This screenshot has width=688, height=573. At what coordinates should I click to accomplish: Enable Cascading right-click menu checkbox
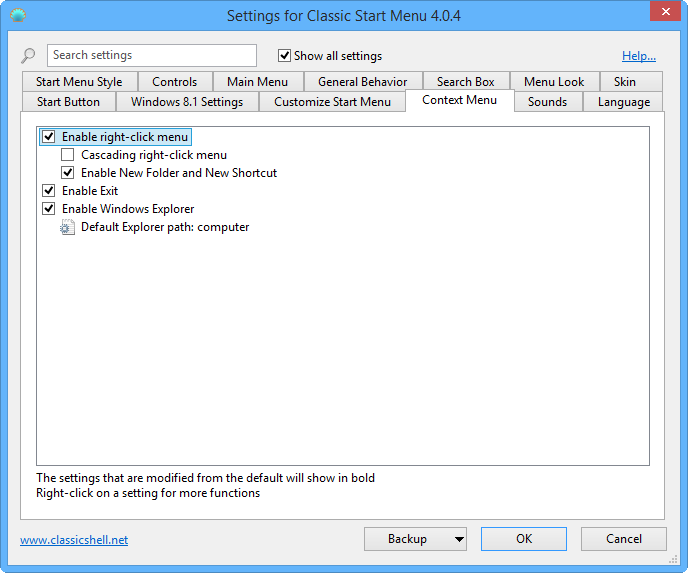tap(68, 155)
